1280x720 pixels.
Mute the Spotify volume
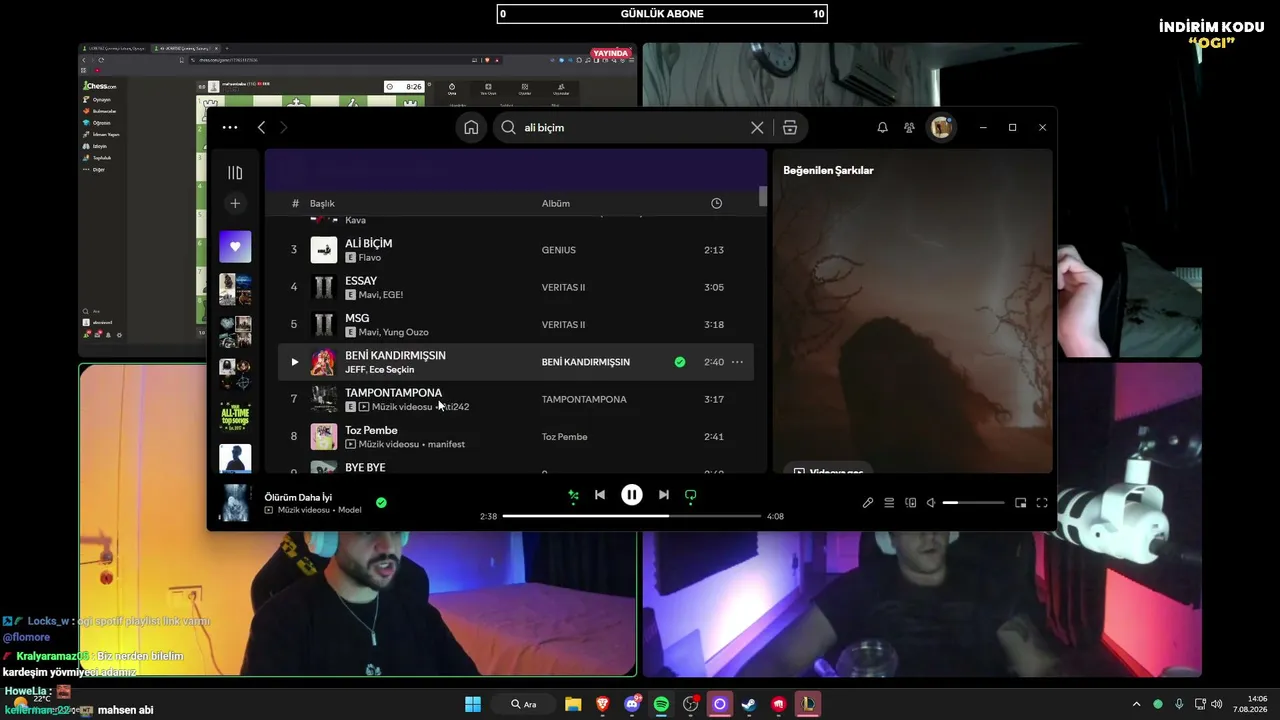pyautogui.click(x=931, y=503)
